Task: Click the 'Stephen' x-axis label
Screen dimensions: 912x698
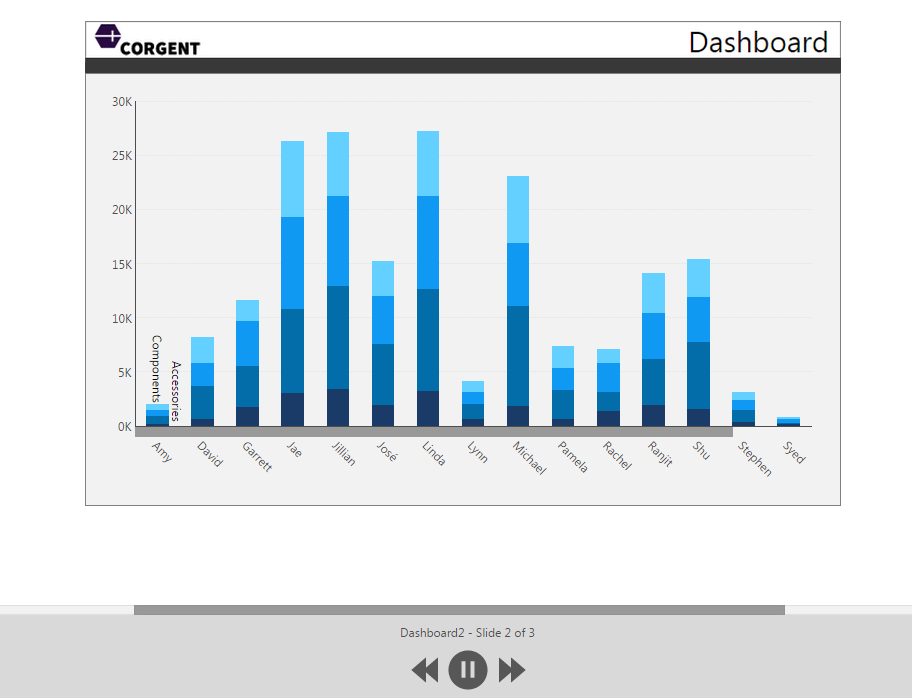Action: pyautogui.click(x=754, y=459)
